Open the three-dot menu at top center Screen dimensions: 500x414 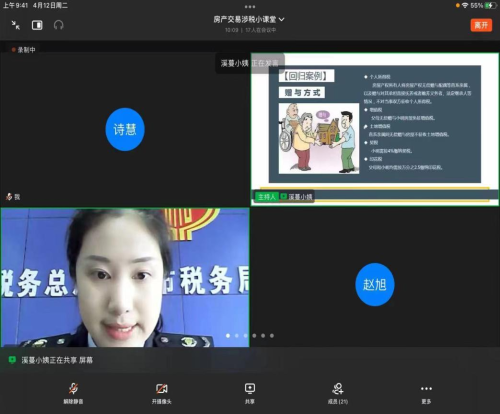(250, 6)
